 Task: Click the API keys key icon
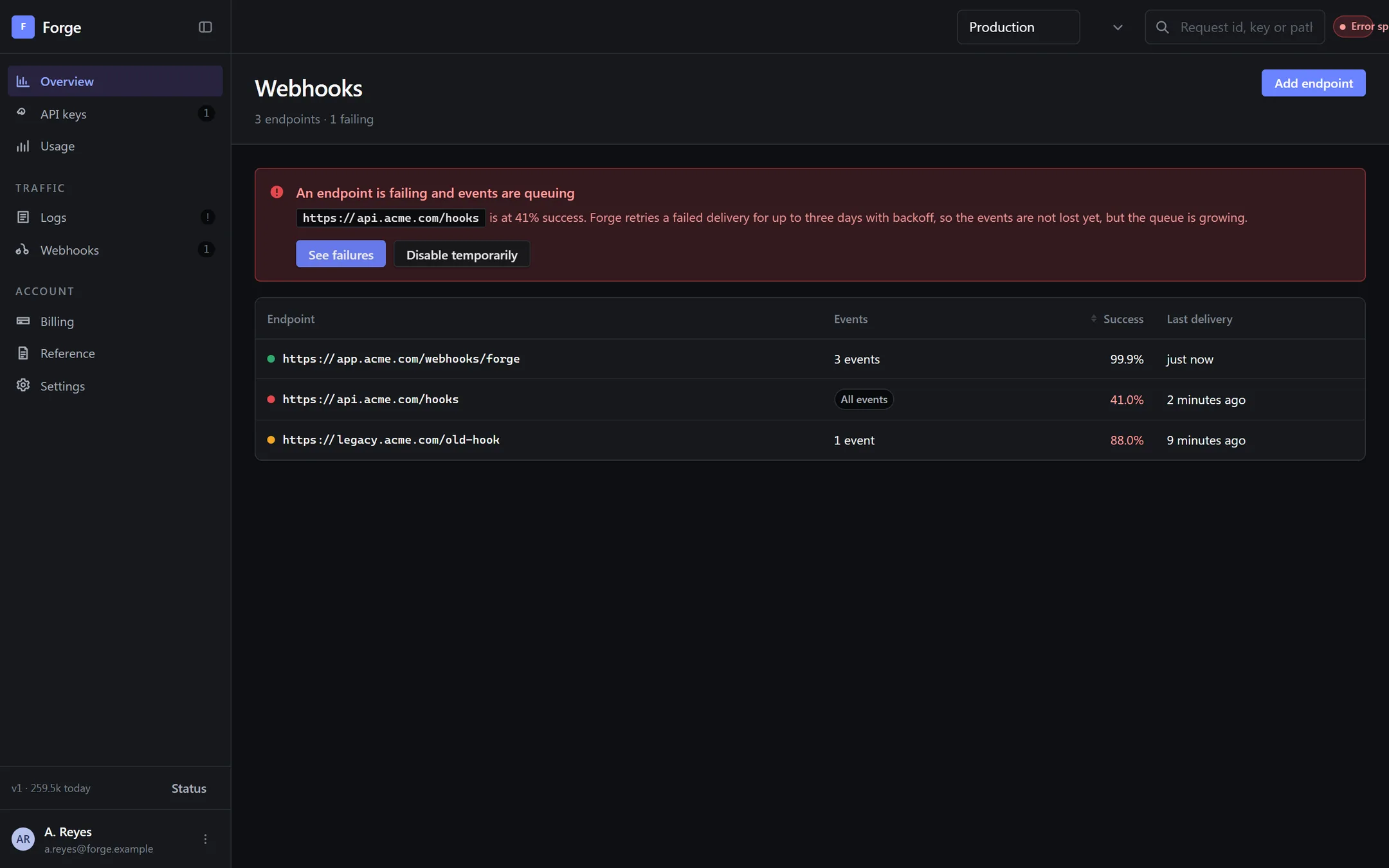pyautogui.click(x=23, y=113)
